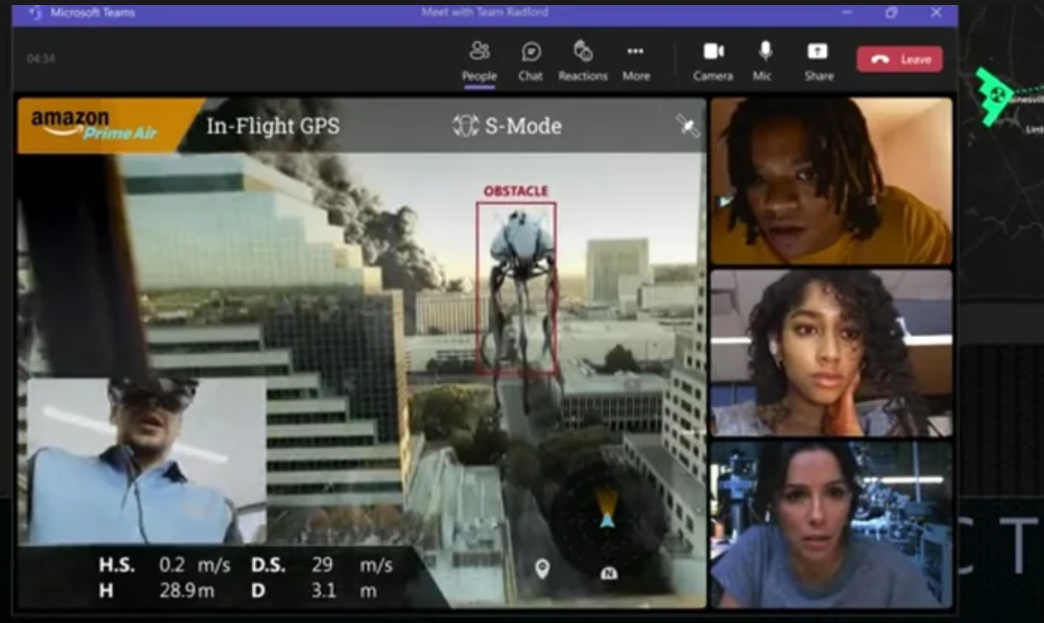This screenshot has width=1044, height=623.
Task: Click the "Meet with Team Radford" title
Action: click(x=485, y=12)
